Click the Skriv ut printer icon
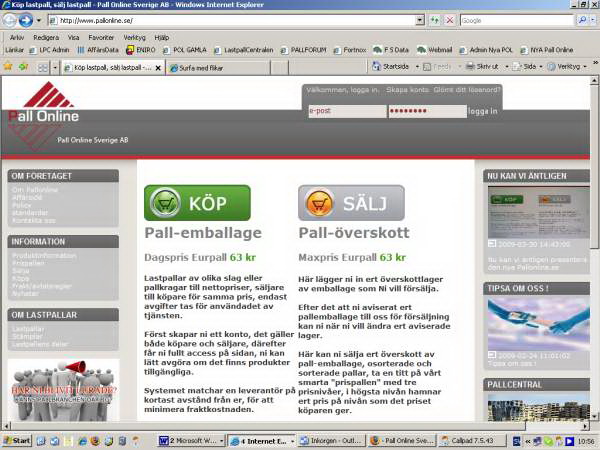Image resolution: width=600 pixels, height=450 pixels. pos(470,67)
